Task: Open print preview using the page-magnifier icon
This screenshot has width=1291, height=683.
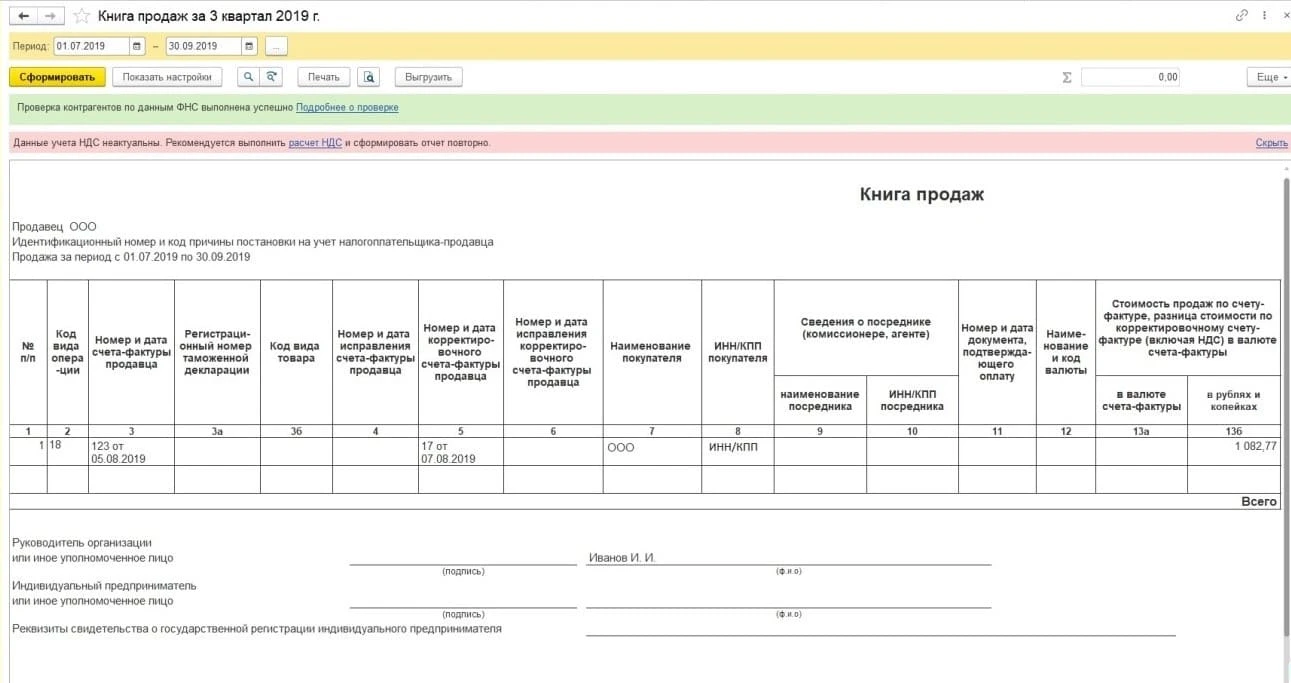Action: click(368, 77)
